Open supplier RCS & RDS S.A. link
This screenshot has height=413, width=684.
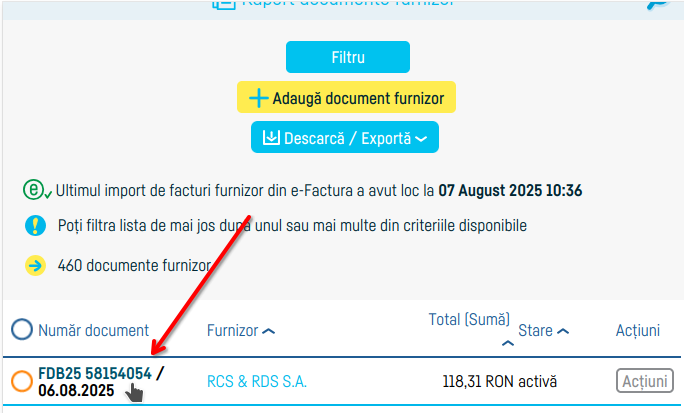257,381
